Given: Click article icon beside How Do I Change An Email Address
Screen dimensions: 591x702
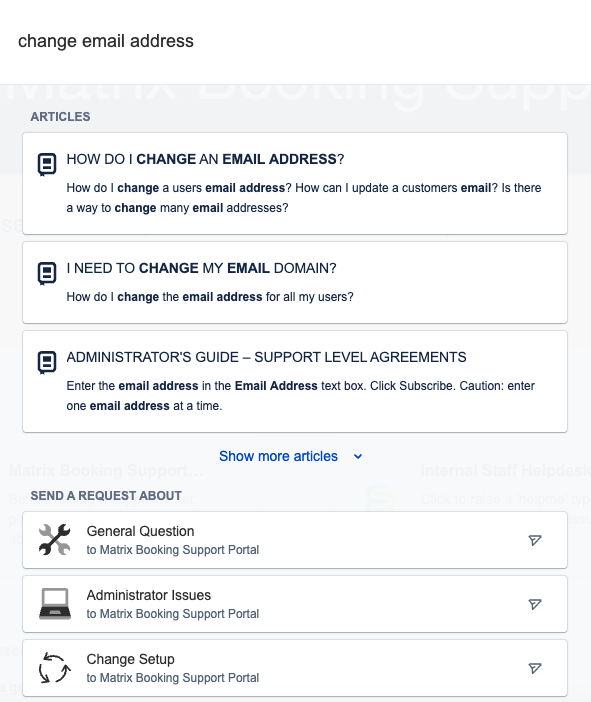Looking at the screenshot, I should [47, 164].
